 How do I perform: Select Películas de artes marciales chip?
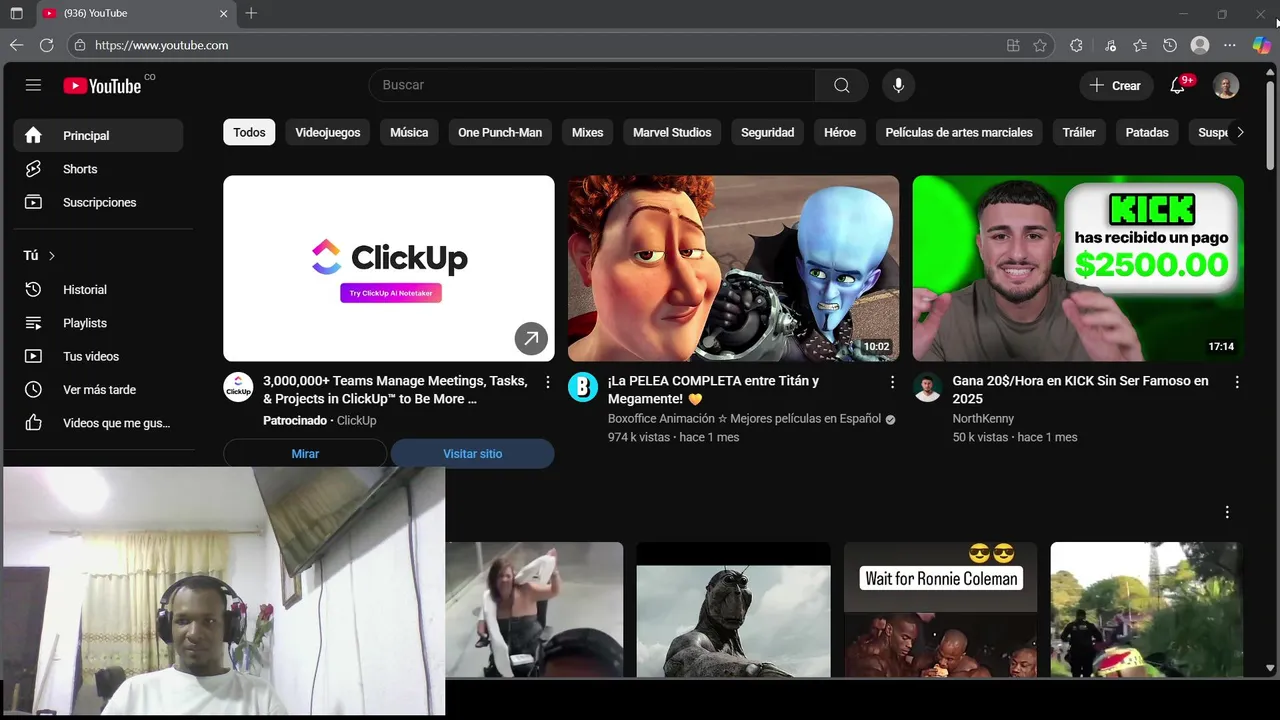[x=959, y=132]
